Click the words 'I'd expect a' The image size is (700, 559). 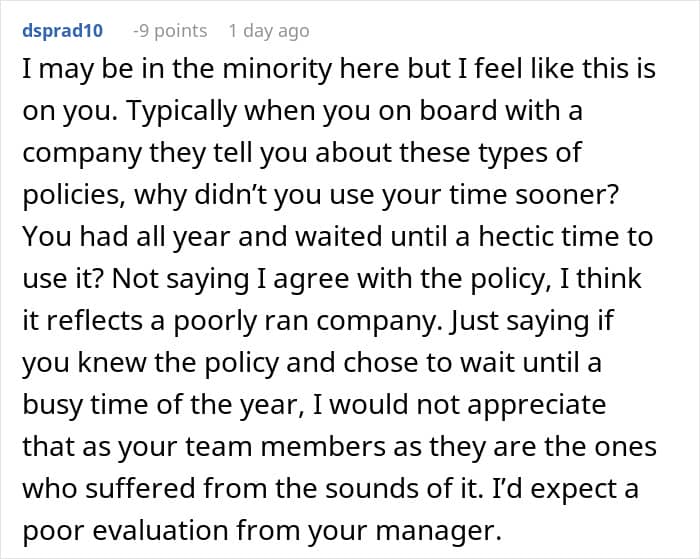click(x=565, y=488)
